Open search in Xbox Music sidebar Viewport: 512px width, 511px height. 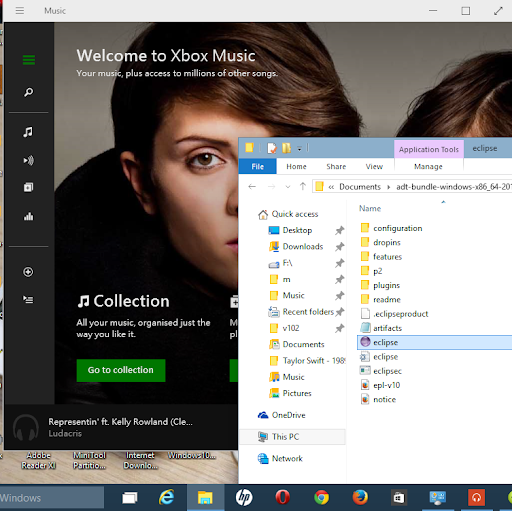[29, 92]
